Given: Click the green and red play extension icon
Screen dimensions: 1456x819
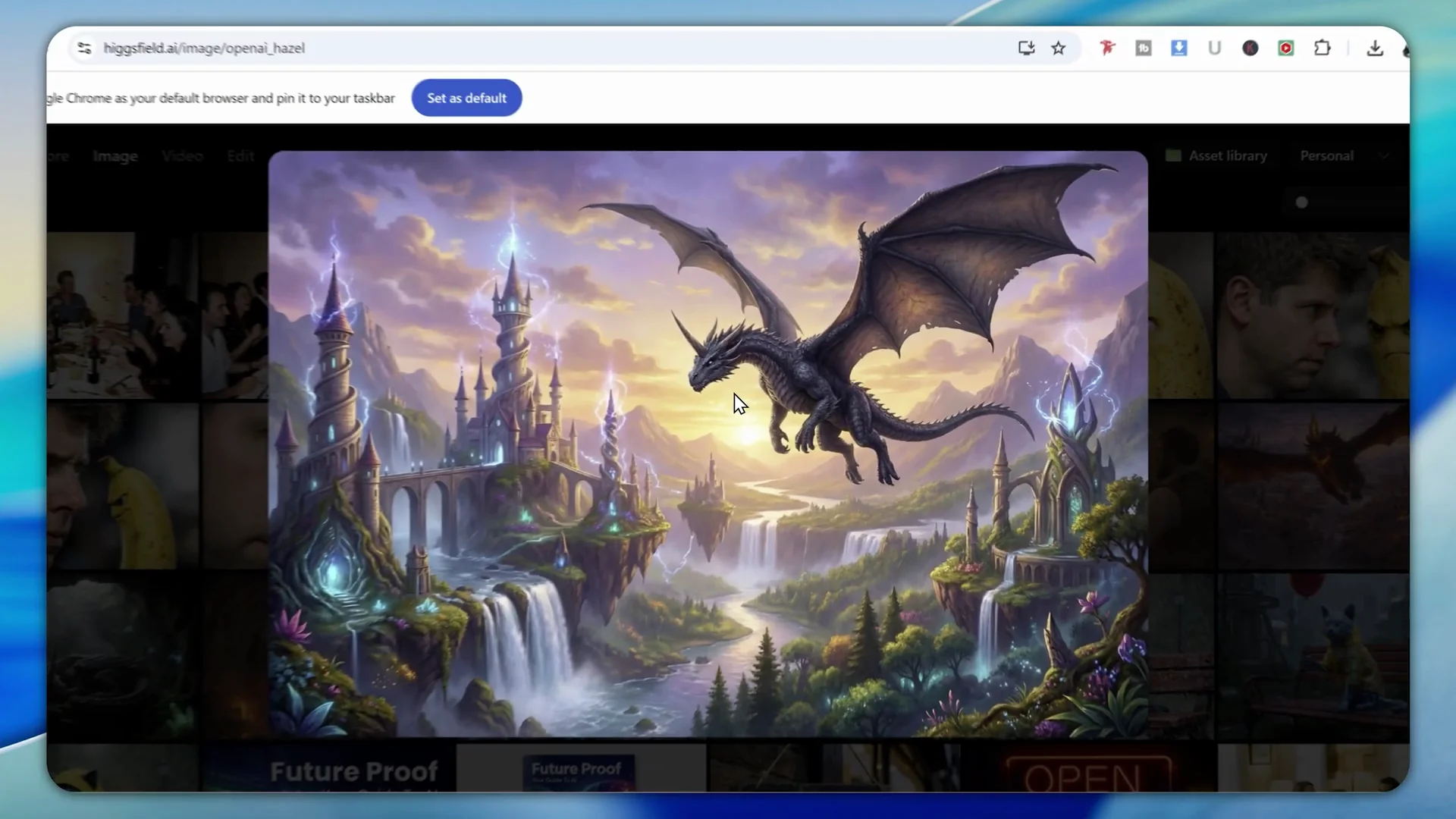Looking at the screenshot, I should (x=1286, y=49).
